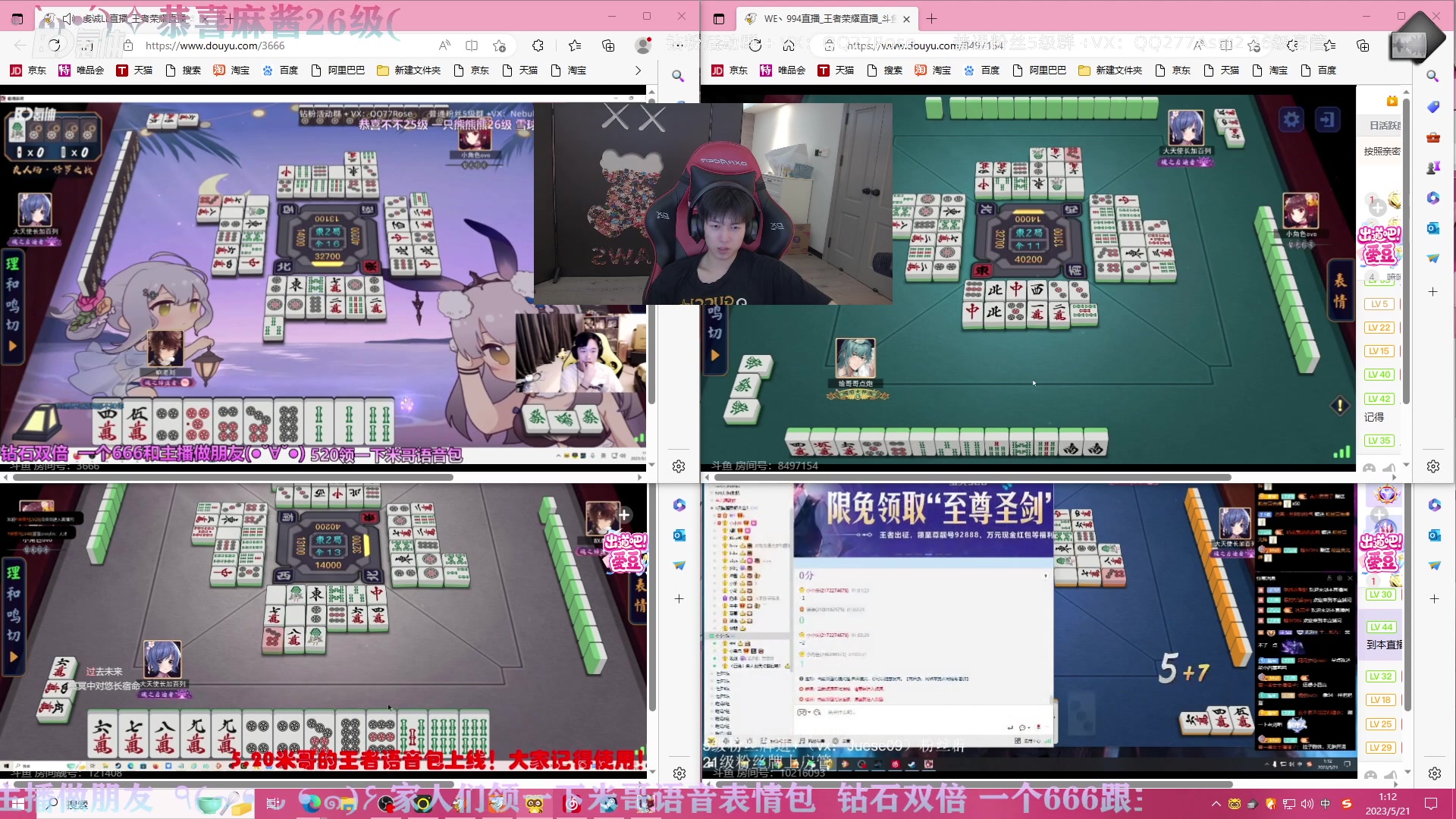
Task: Open 新建文件夹 bookmark folder in left window
Action: pyautogui.click(x=409, y=70)
